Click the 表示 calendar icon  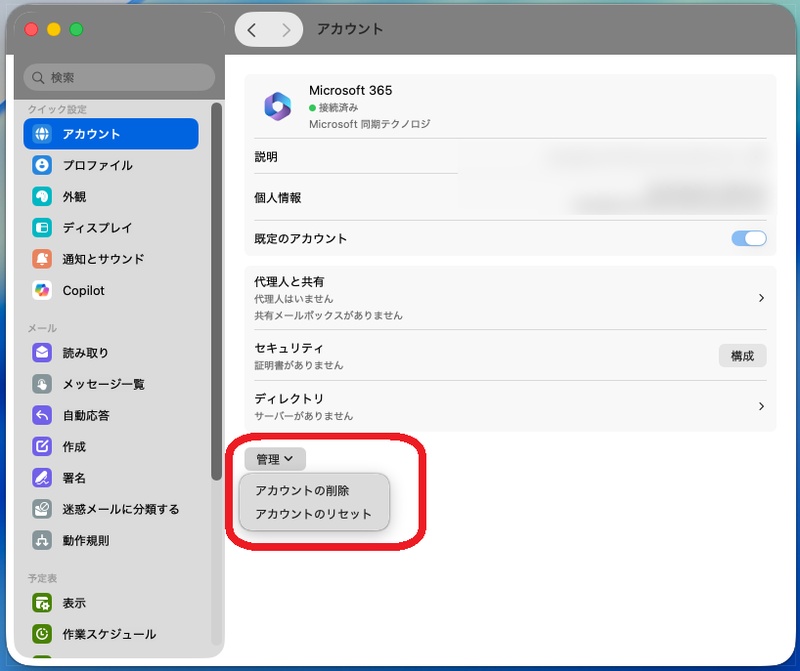tap(42, 603)
